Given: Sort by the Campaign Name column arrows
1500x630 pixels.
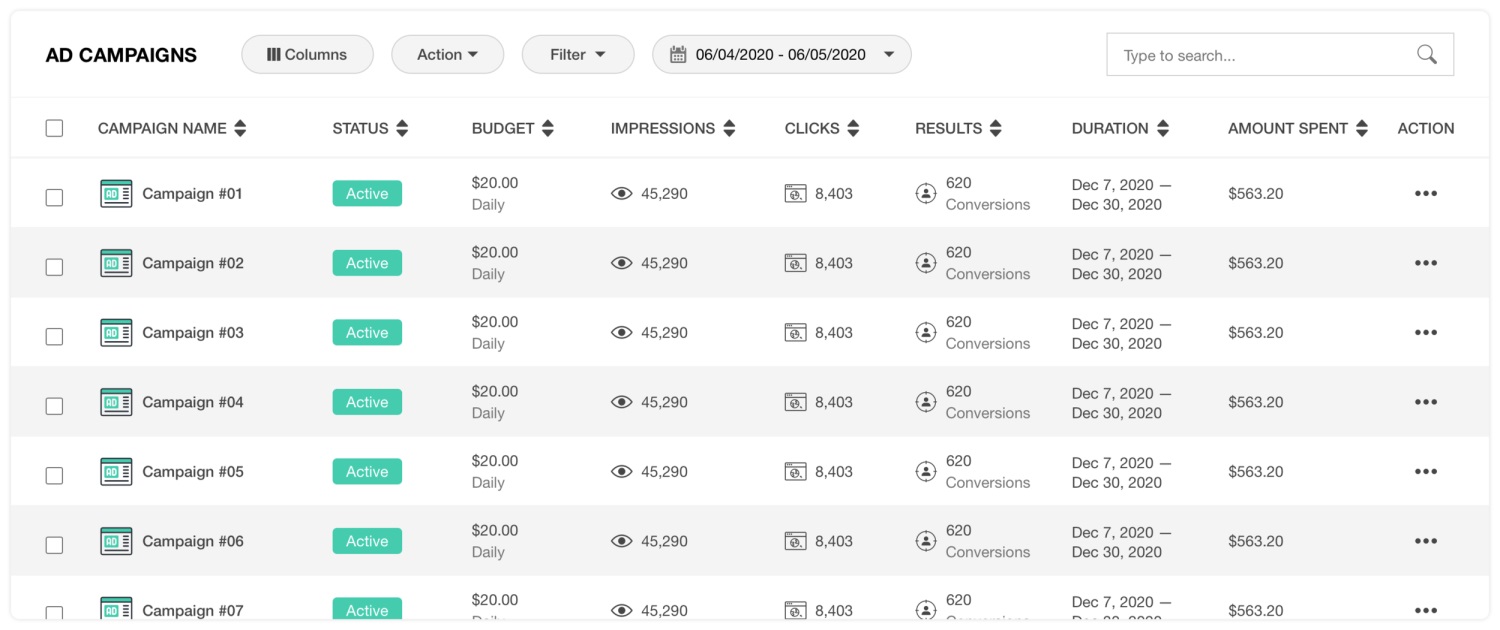Looking at the screenshot, I should coord(239,128).
